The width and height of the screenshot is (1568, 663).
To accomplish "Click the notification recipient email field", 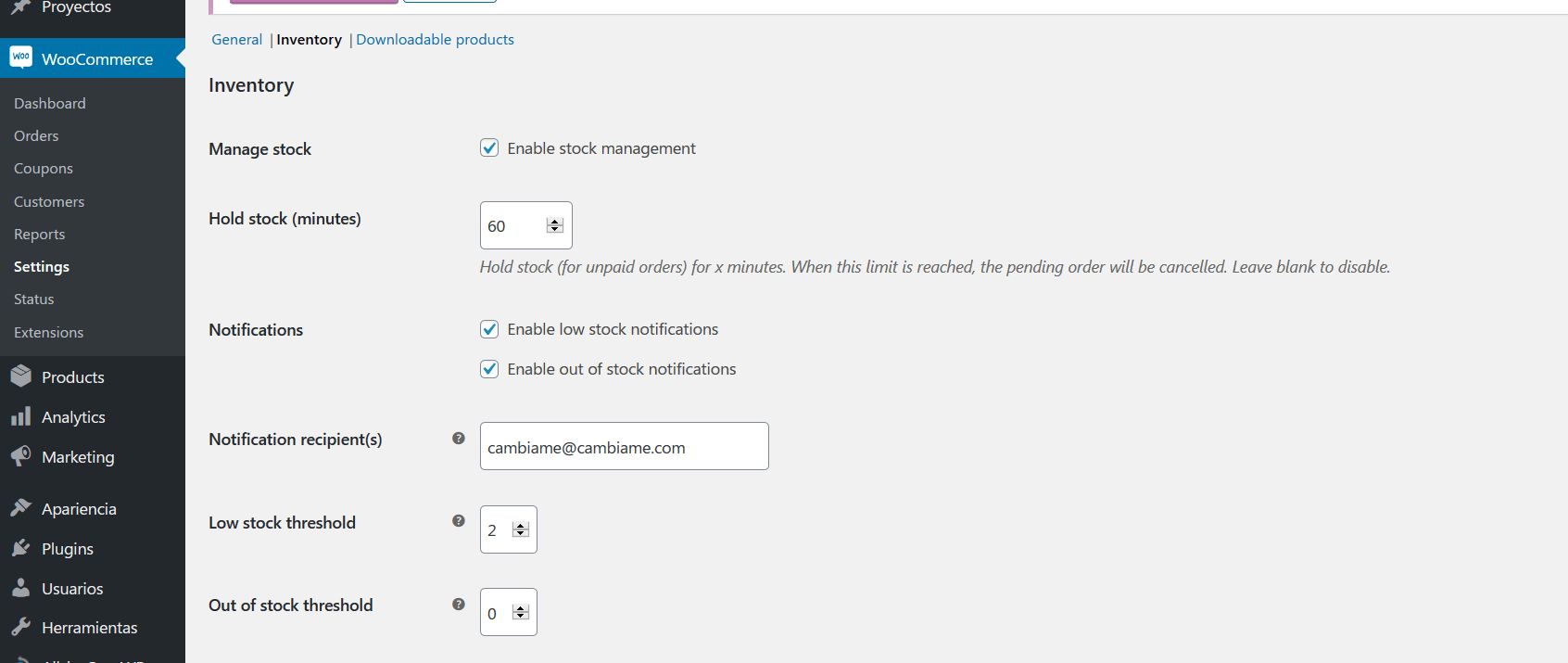I will (x=625, y=446).
